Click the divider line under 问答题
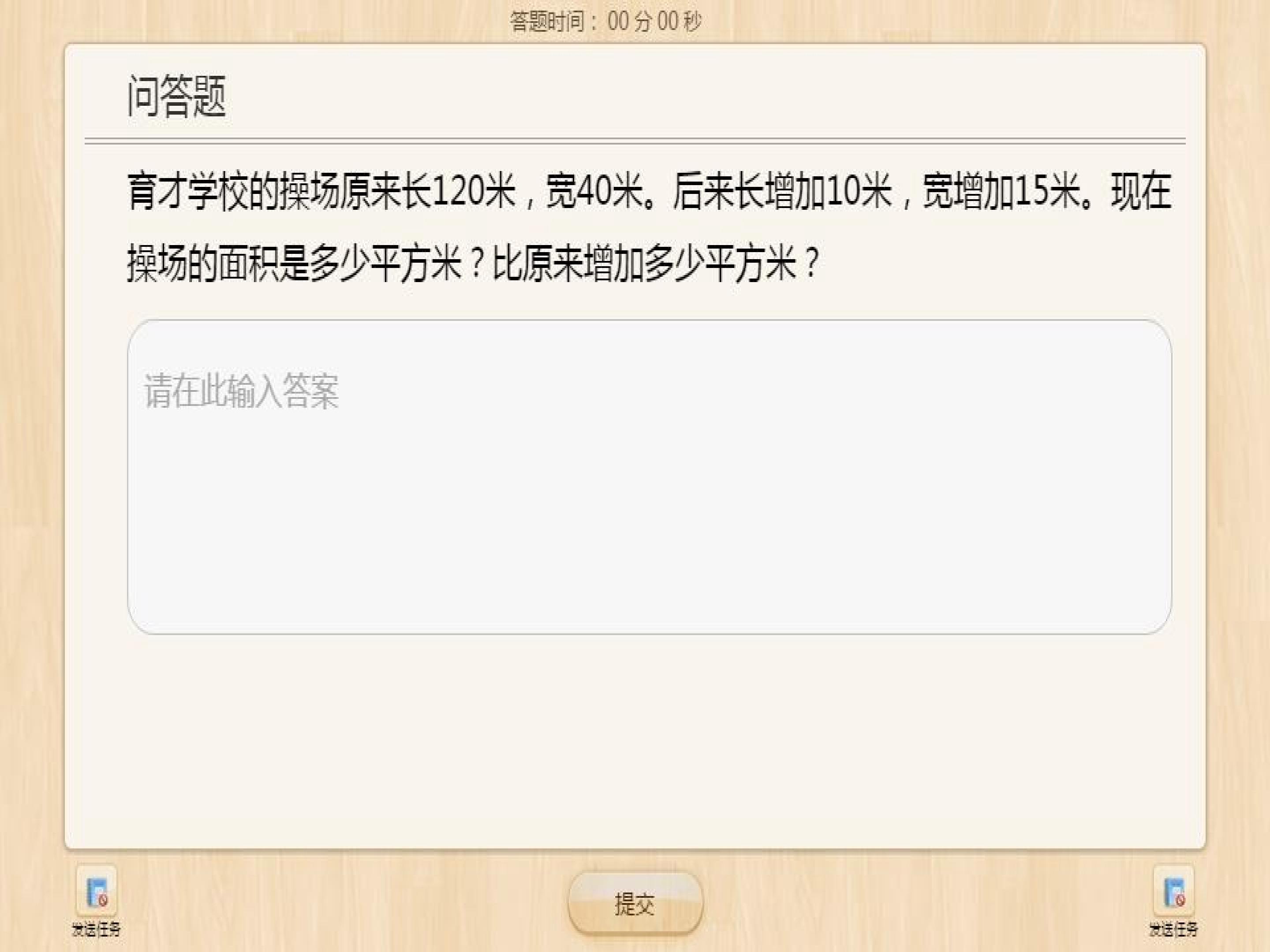This screenshot has height=952, width=1270. pos(635,141)
